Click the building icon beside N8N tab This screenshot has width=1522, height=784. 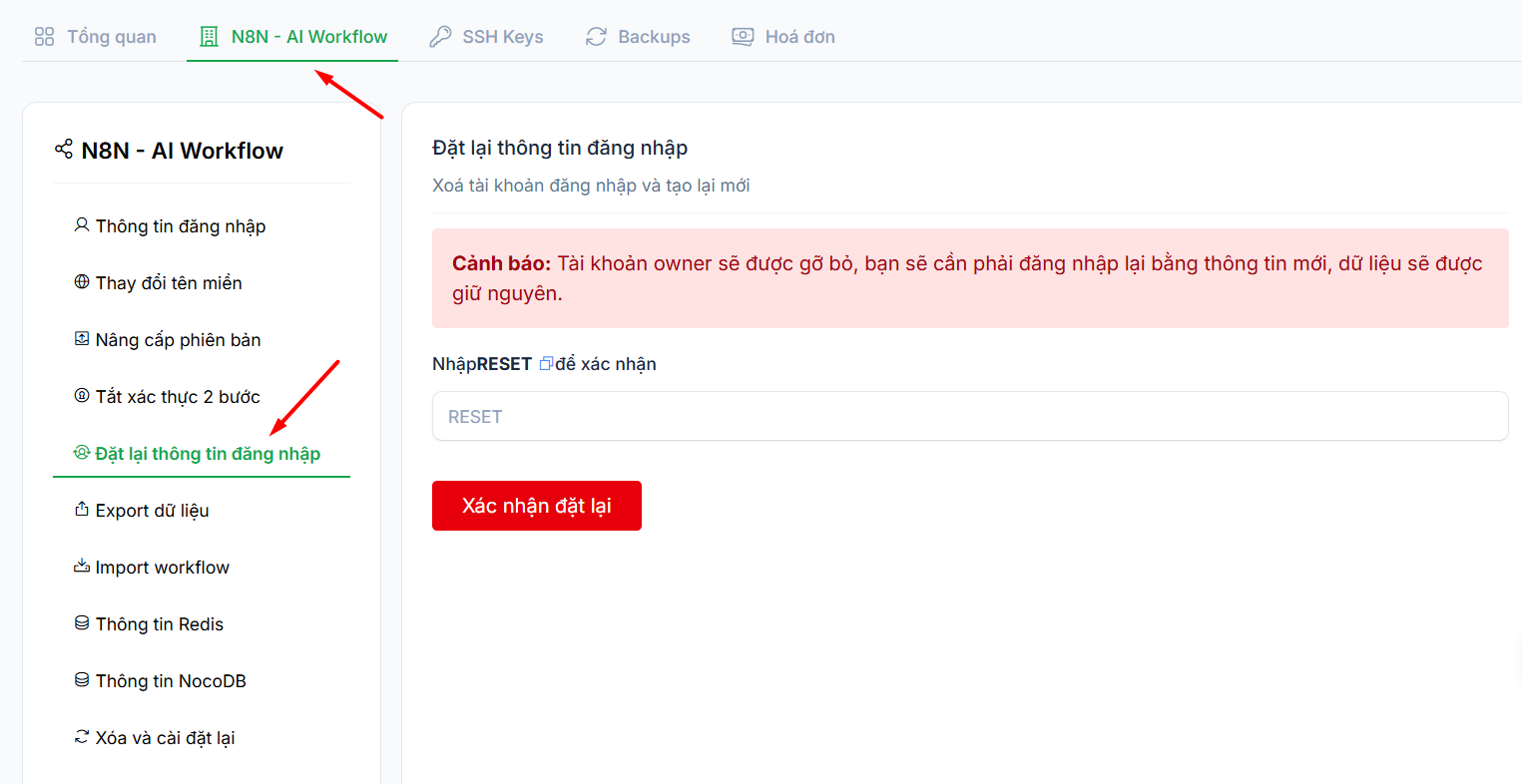click(209, 37)
